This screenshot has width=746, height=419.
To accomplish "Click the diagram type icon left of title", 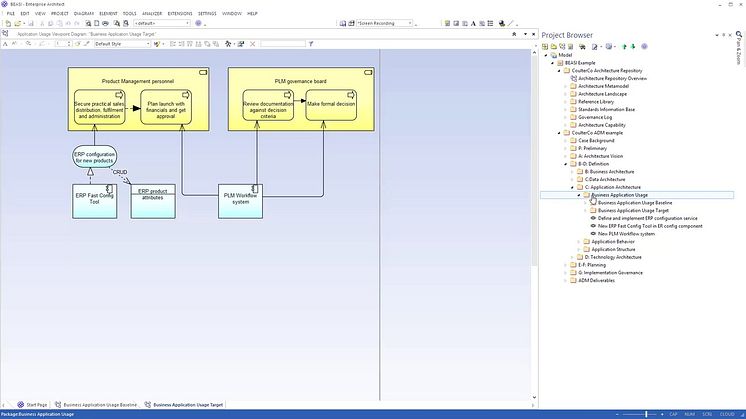I will 5,34.
